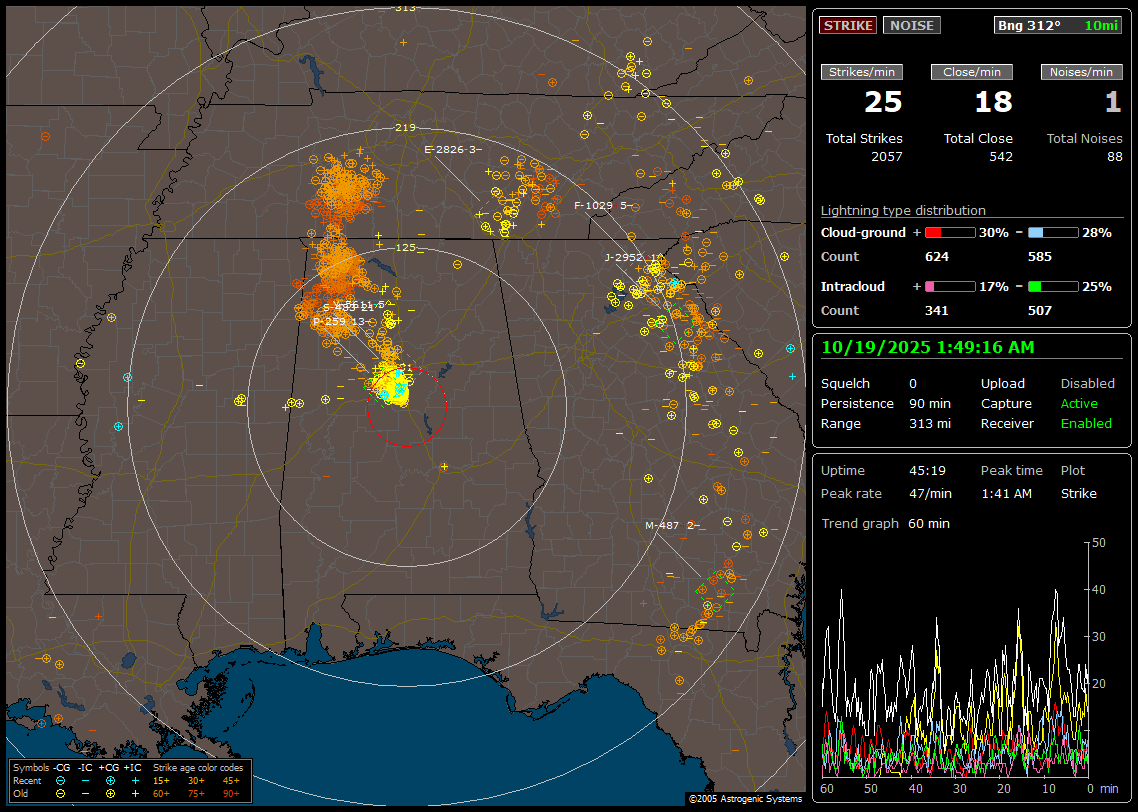Select the Strikes/min header button
The image size is (1138, 812).
coord(862,72)
